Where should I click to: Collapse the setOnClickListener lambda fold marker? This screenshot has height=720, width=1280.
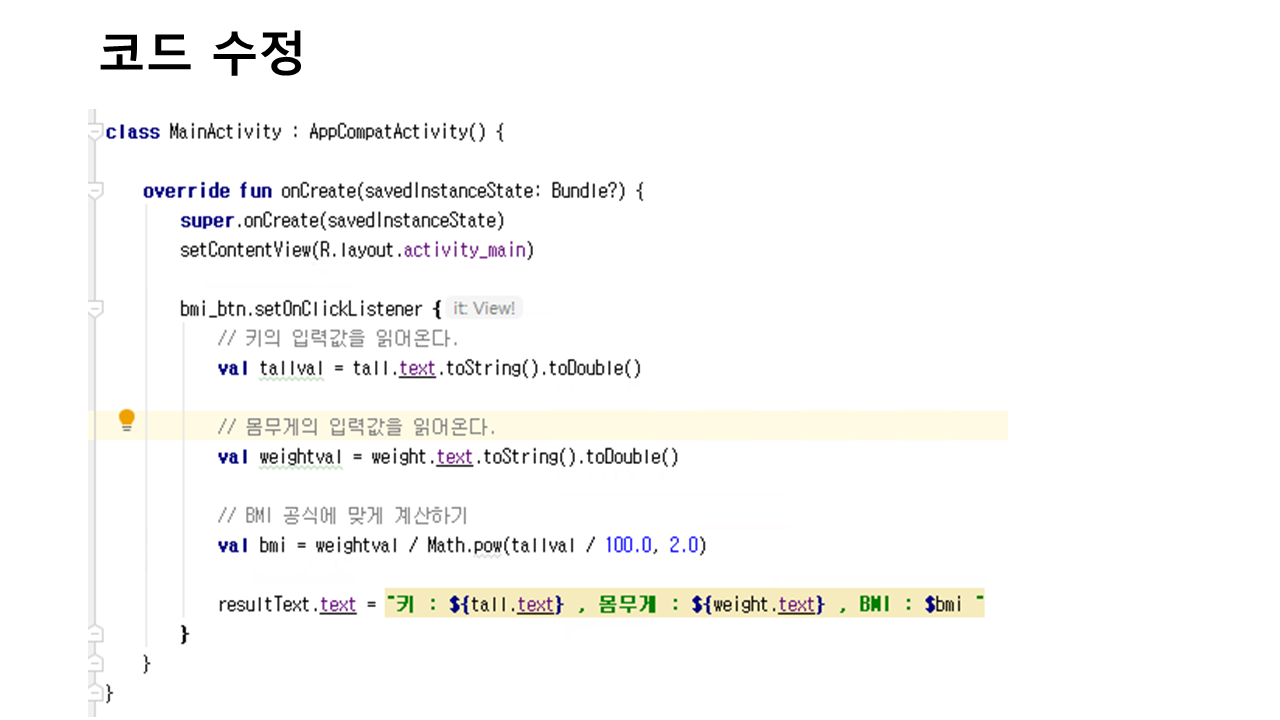coord(95,309)
